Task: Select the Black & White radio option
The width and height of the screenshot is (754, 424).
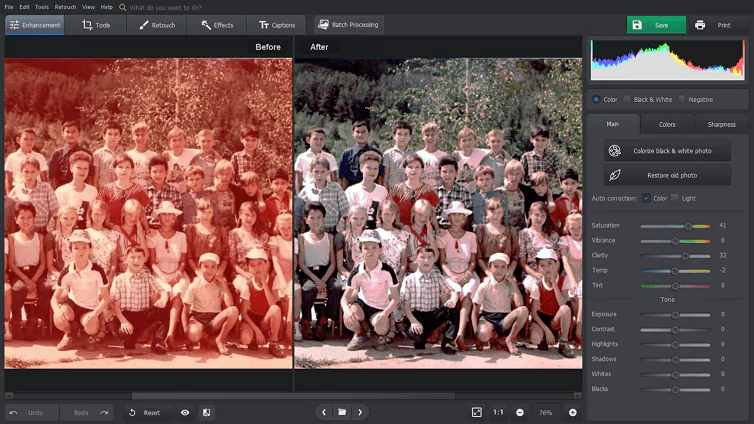Action: coord(627,99)
